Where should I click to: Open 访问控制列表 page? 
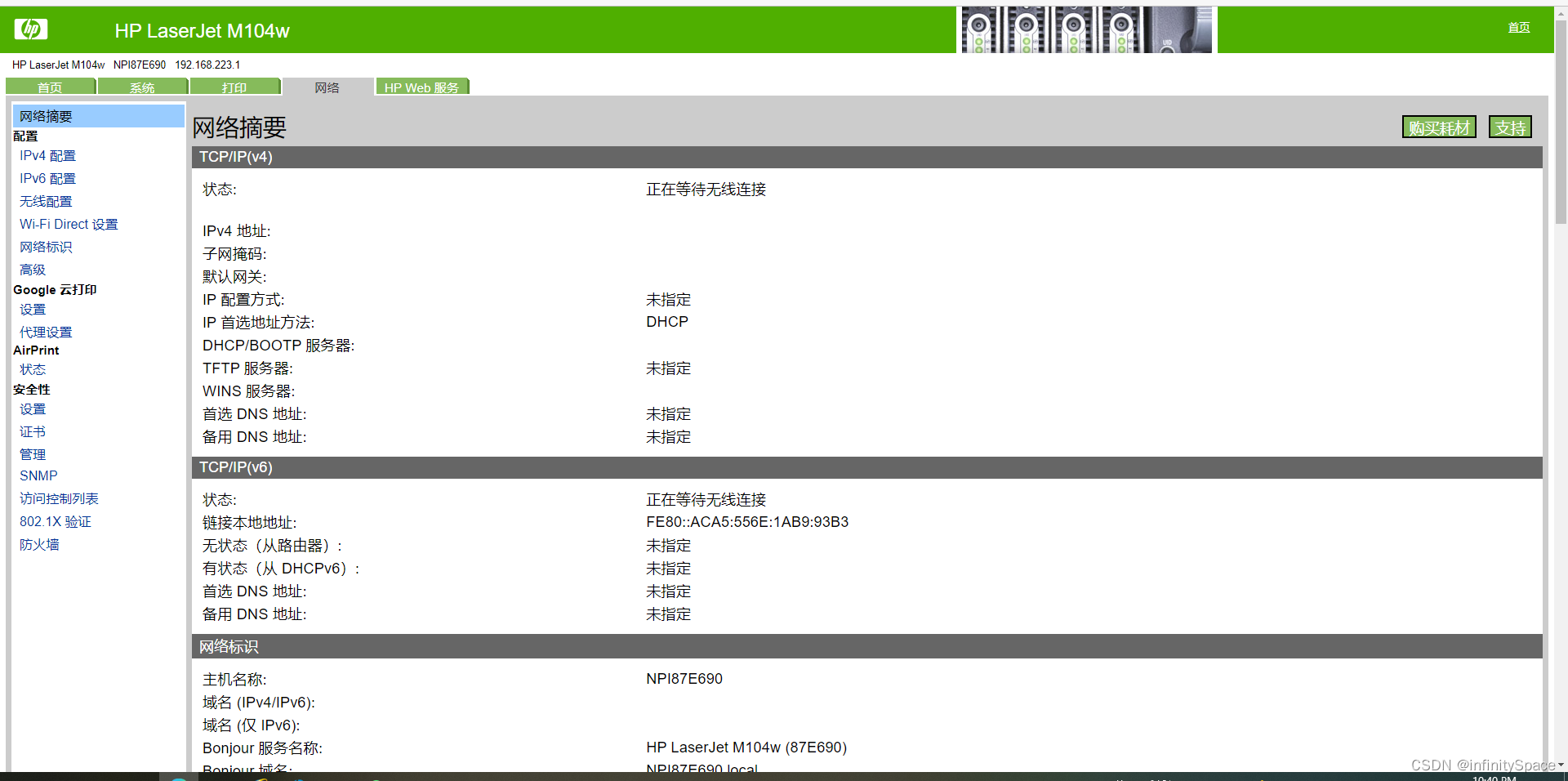[59, 498]
